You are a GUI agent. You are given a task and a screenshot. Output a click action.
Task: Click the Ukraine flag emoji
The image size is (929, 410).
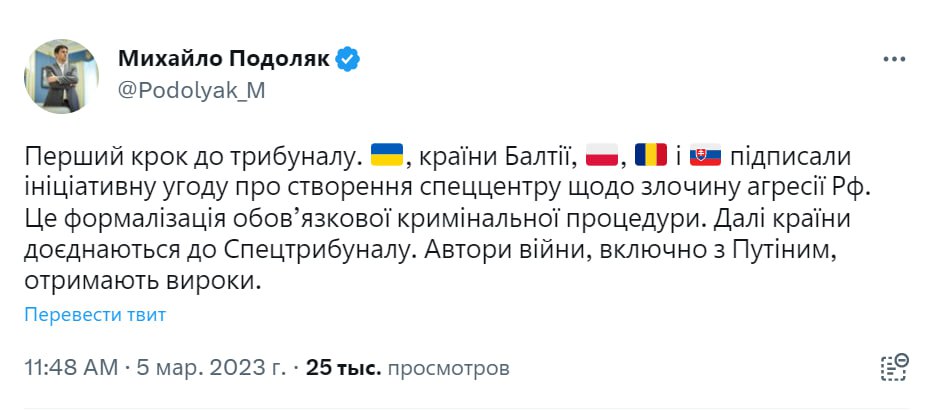[386, 156]
